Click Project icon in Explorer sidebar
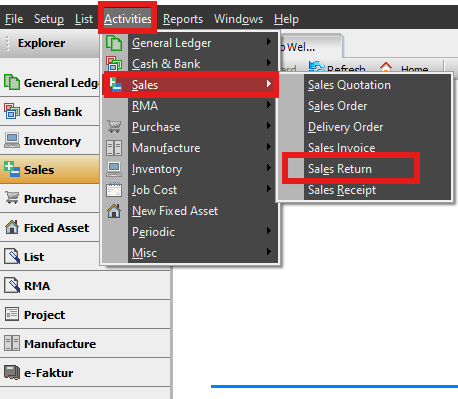The image size is (458, 399). click(x=12, y=314)
